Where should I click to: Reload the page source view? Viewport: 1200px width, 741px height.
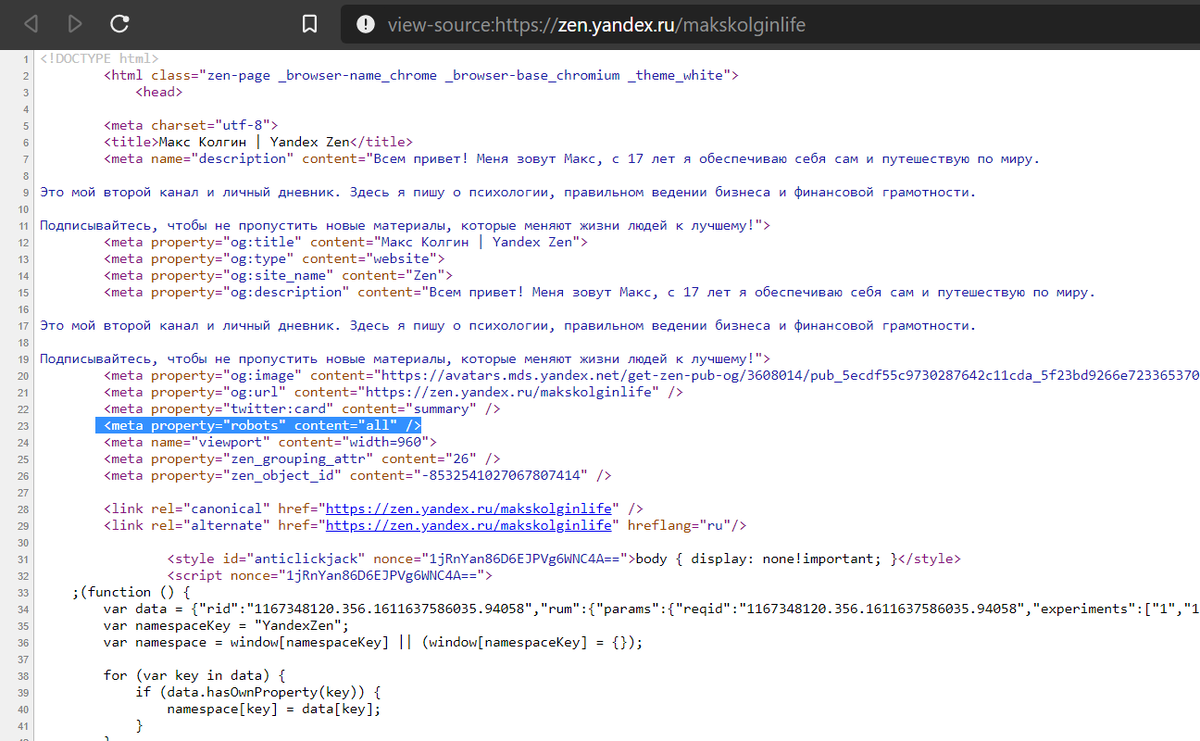click(x=119, y=23)
